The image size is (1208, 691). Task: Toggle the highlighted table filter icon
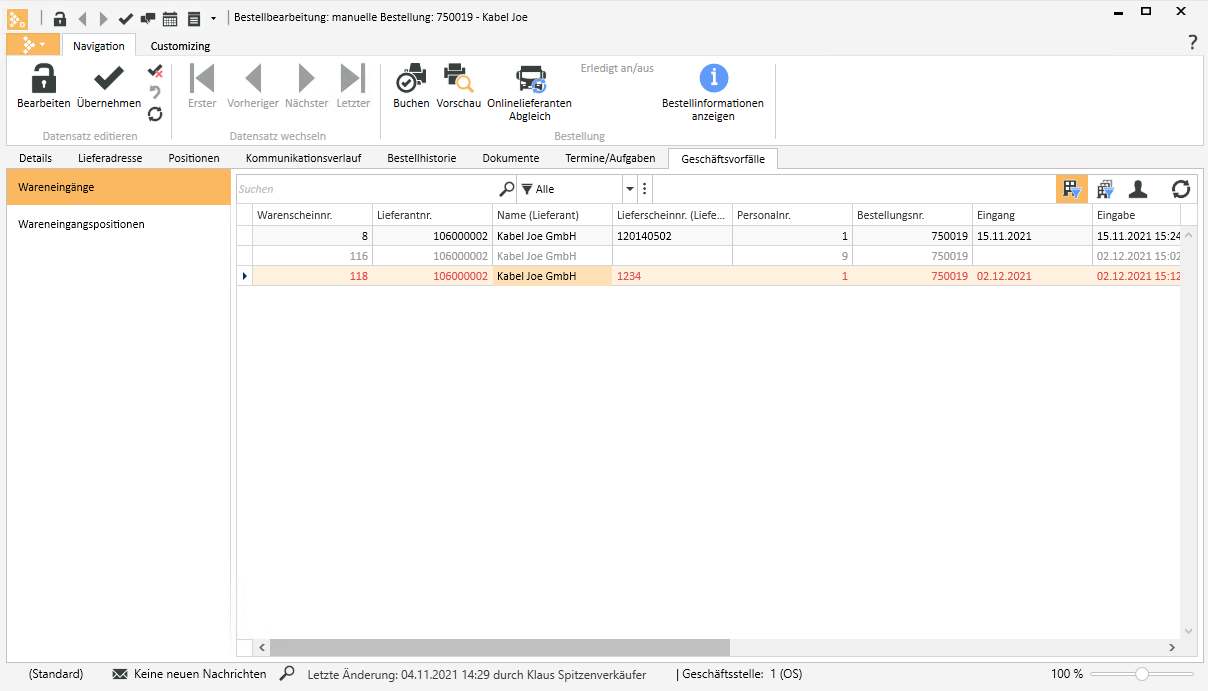click(1072, 189)
